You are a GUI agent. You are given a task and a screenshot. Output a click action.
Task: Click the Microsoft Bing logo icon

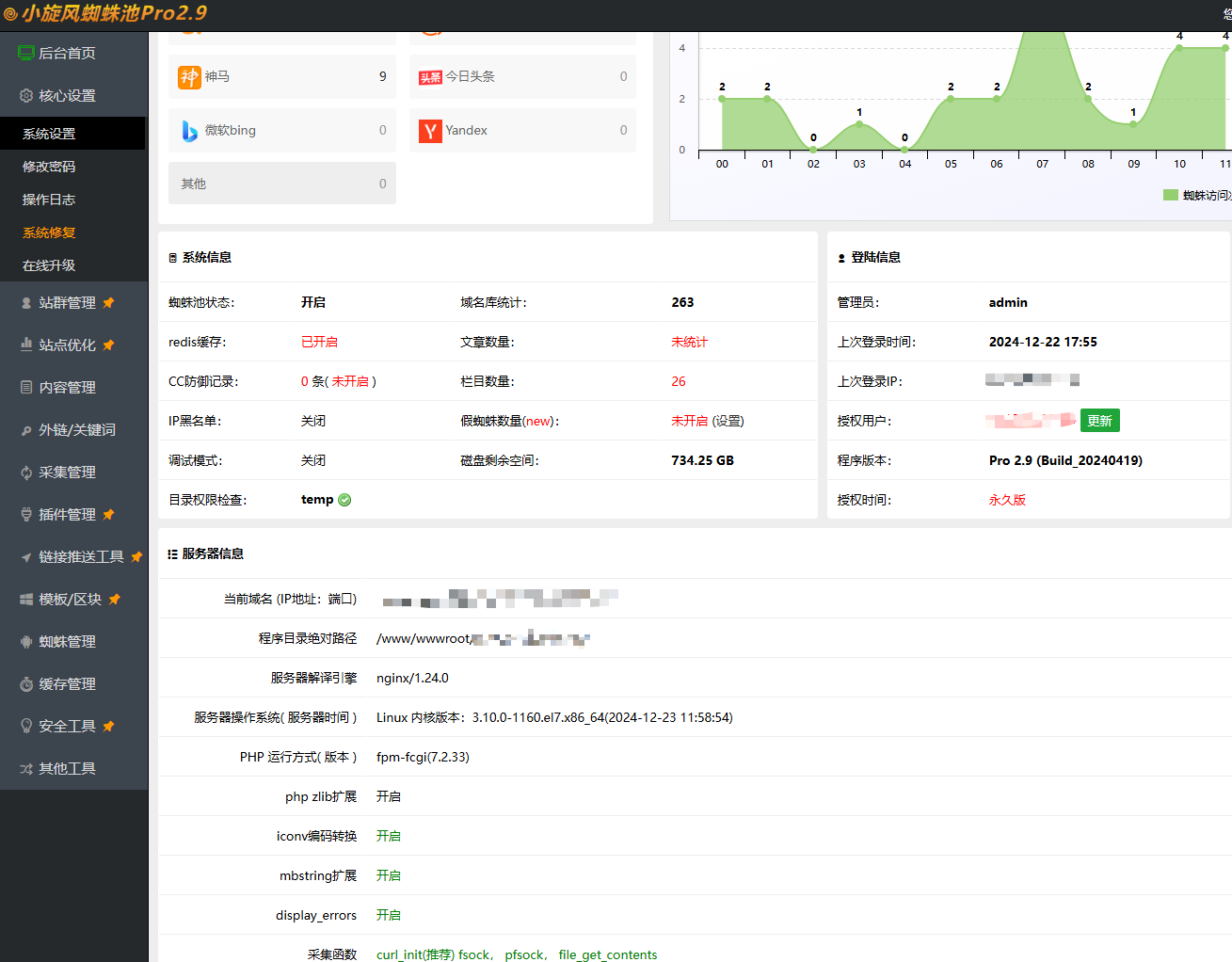[189, 131]
